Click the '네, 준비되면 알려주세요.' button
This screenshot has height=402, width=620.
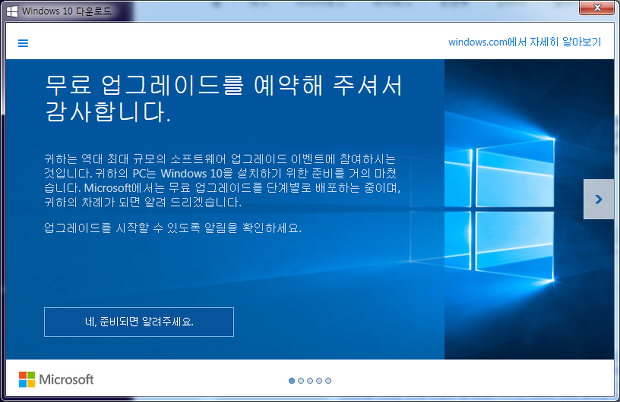[139, 322]
